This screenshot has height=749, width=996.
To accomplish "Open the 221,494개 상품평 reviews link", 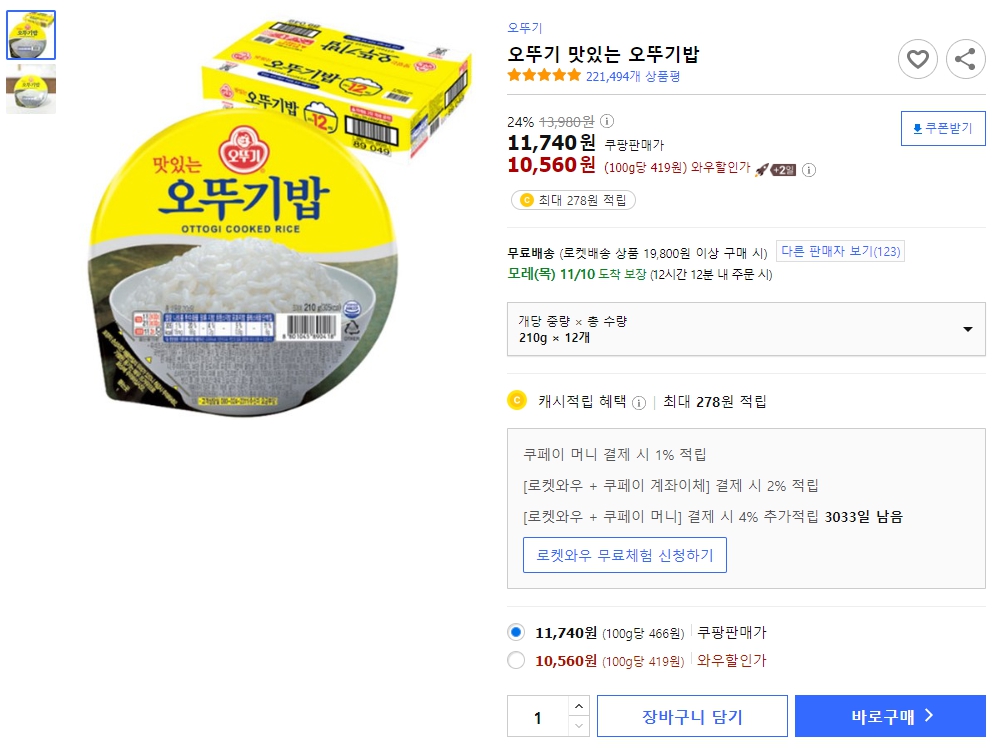I will coord(632,74).
